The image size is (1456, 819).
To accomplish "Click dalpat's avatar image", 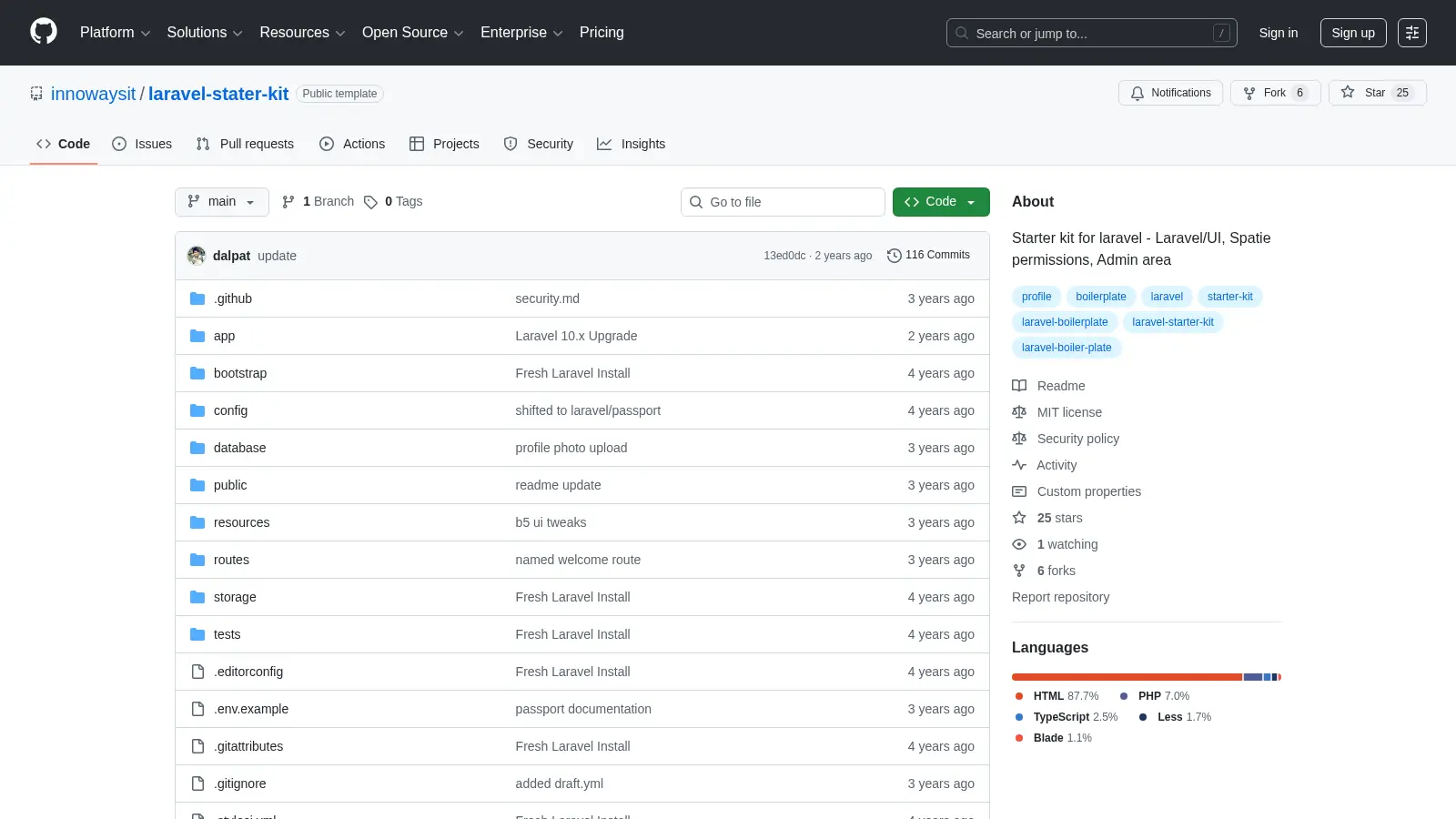I will (197, 256).
